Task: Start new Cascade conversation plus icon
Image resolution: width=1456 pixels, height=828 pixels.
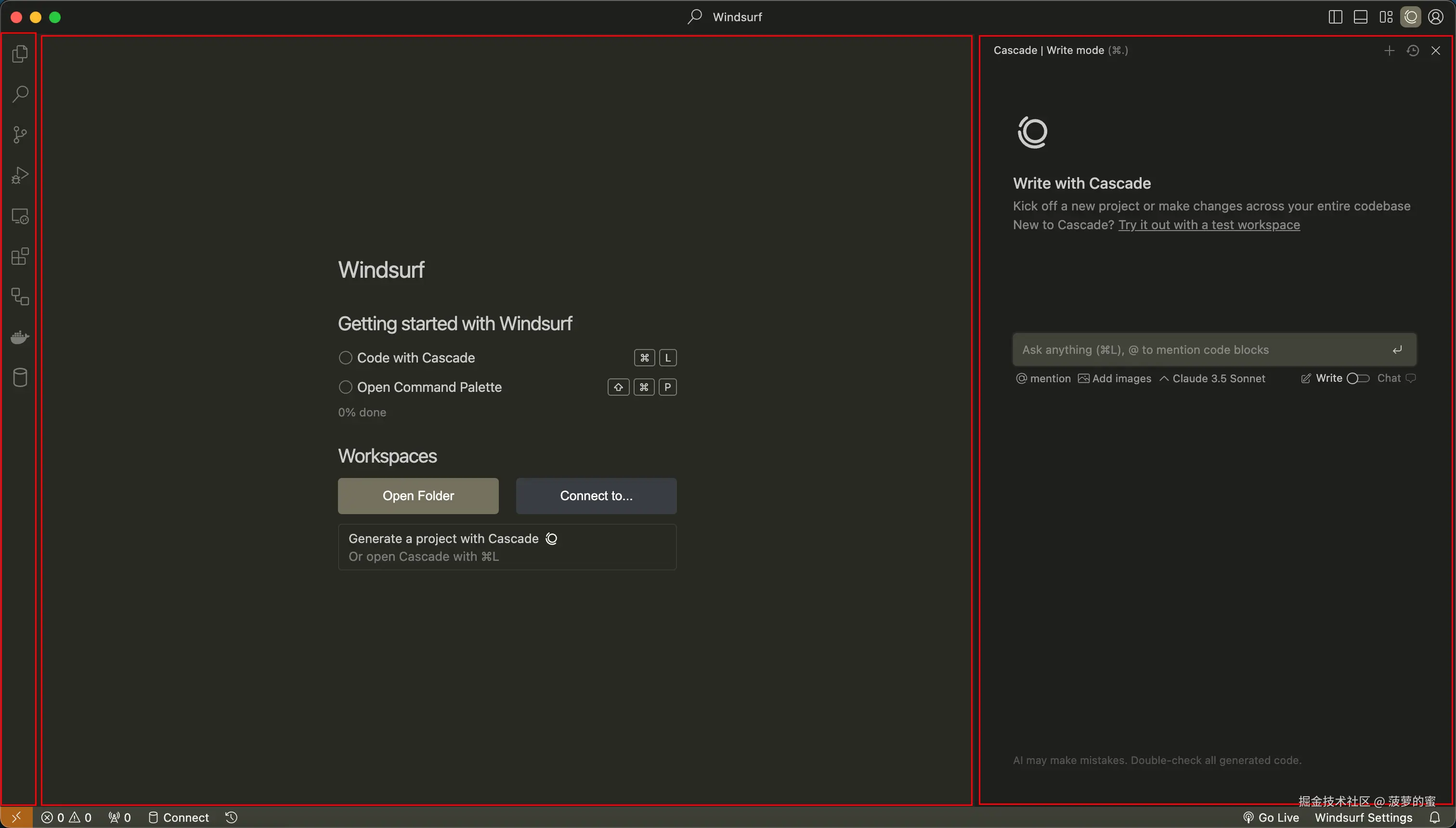Action: (x=1389, y=51)
